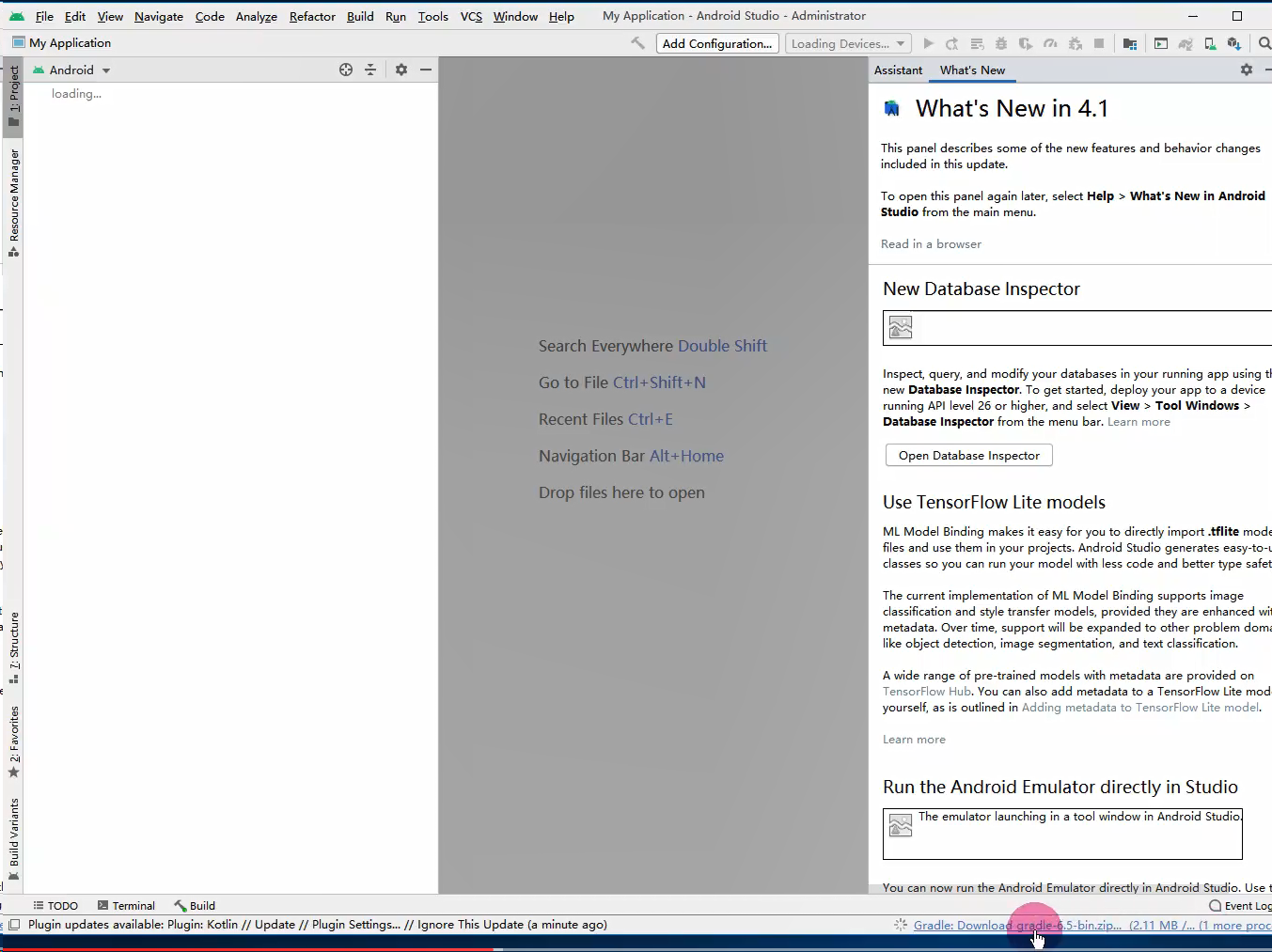
Task: Click the Sync Project with Gradle icon
Action: pos(1186,43)
